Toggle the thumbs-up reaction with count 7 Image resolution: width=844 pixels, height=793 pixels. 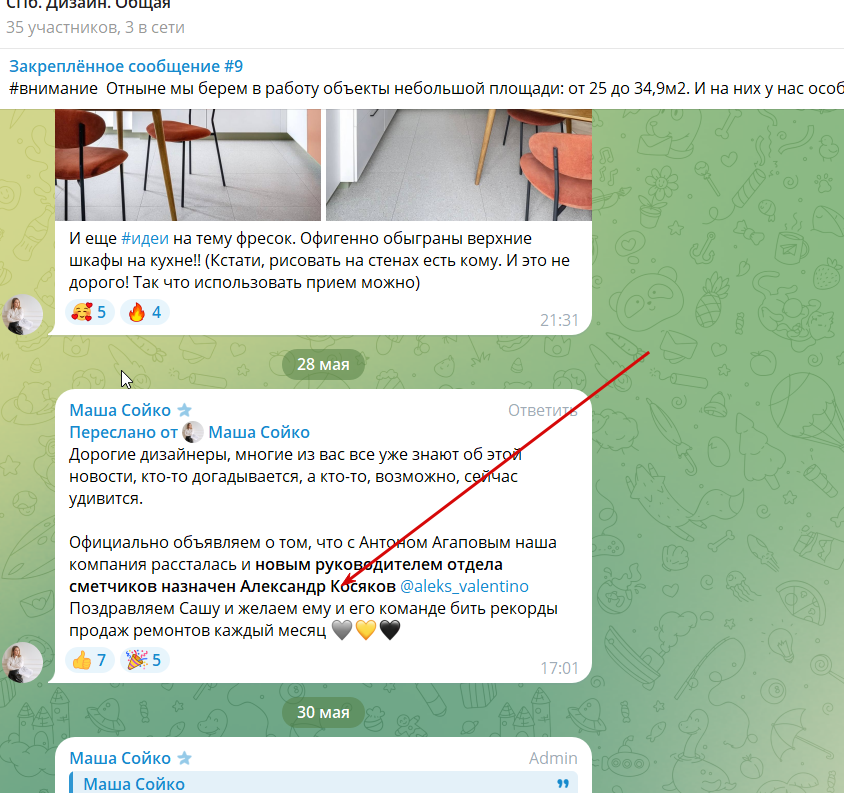click(89, 659)
